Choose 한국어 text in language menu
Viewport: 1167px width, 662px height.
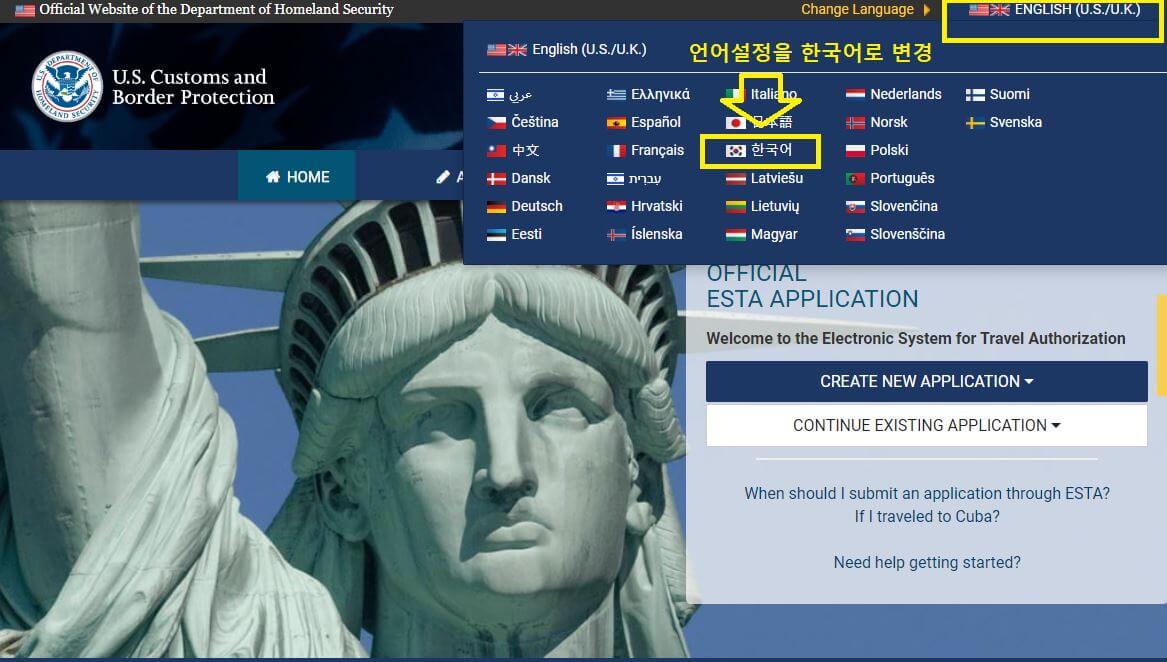772,150
